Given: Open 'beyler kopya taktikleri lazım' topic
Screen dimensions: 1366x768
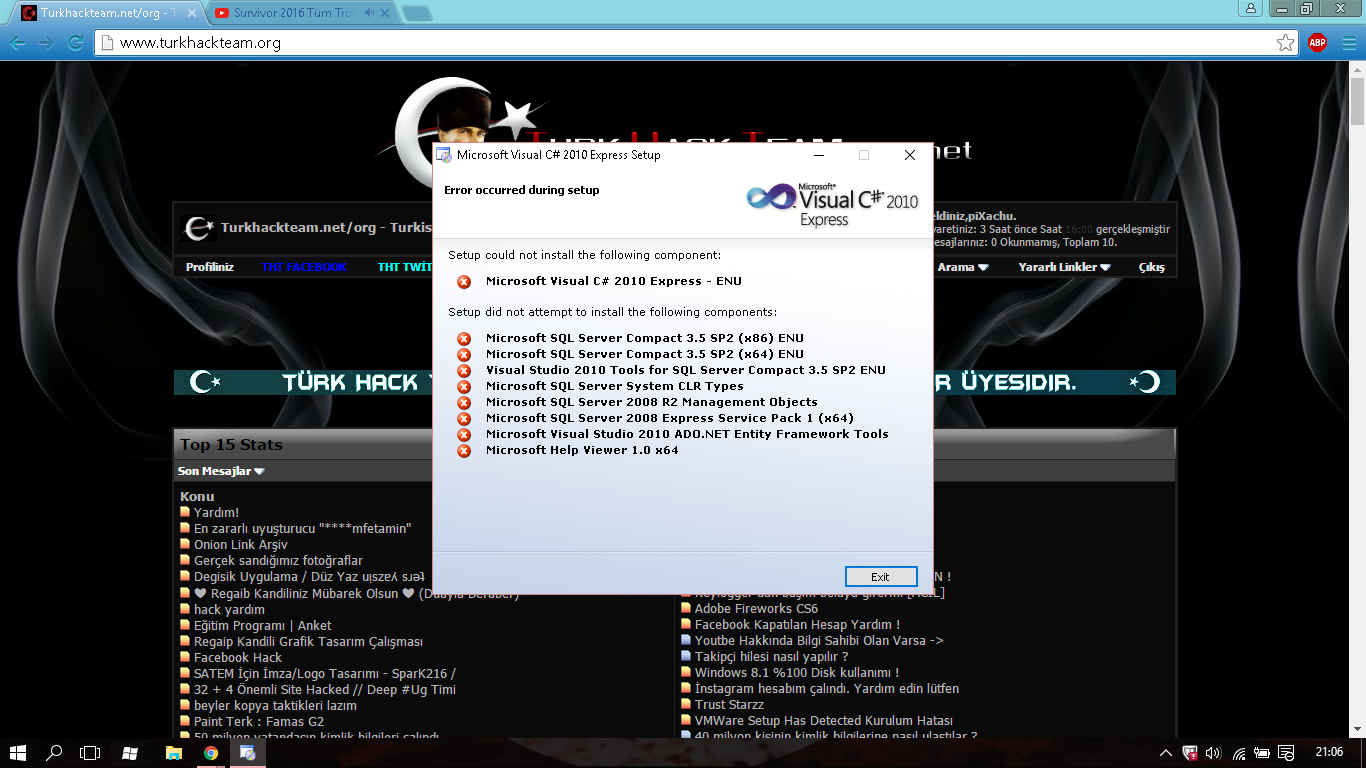Looking at the screenshot, I should (x=276, y=705).
